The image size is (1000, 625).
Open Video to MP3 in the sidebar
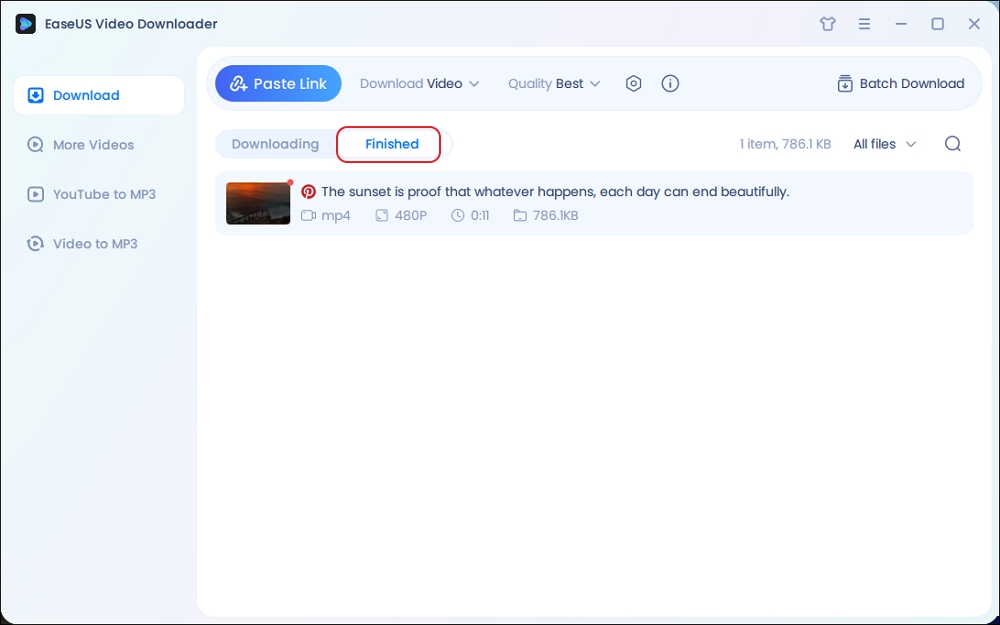pos(82,244)
